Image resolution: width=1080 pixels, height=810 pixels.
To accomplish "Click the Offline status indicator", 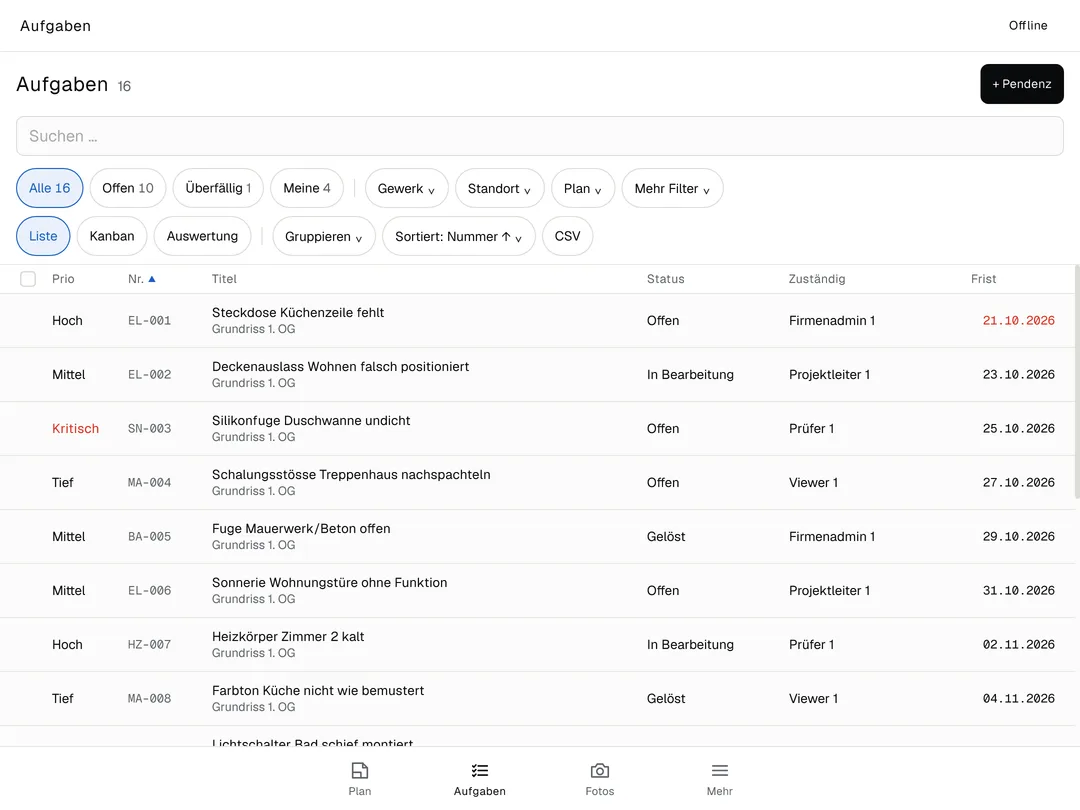I will 1028,25.
